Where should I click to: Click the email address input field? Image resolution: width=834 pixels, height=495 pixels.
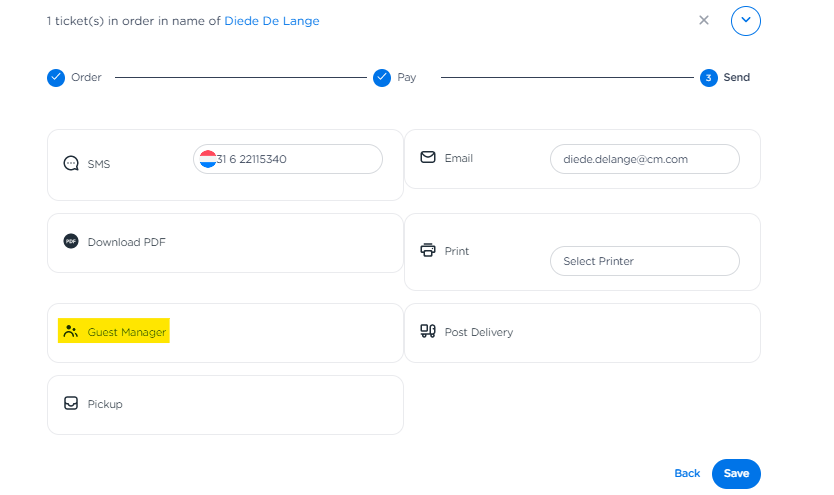(x=644, y=159)
